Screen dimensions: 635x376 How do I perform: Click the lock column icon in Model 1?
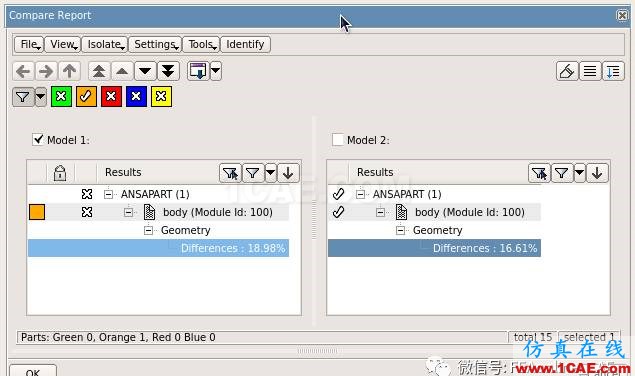click(x=60, y=173)
